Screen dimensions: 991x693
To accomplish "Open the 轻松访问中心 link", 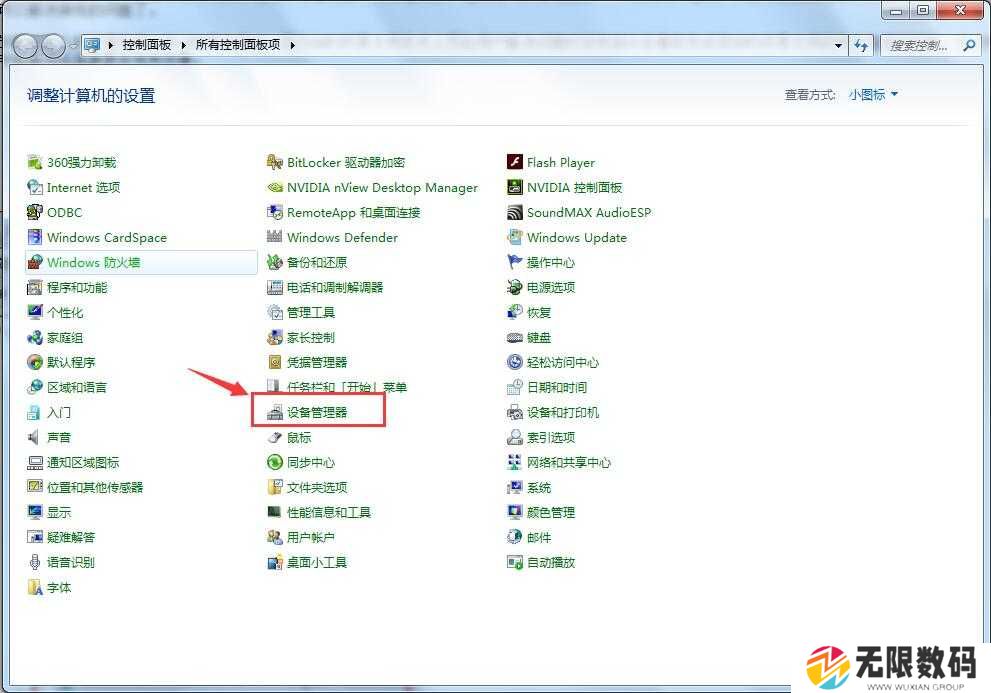I will pyautogui.click(x=562, y=362).
